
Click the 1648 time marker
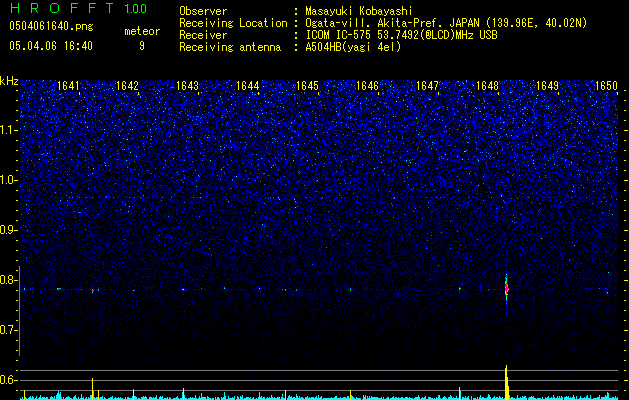pos(487,85)
